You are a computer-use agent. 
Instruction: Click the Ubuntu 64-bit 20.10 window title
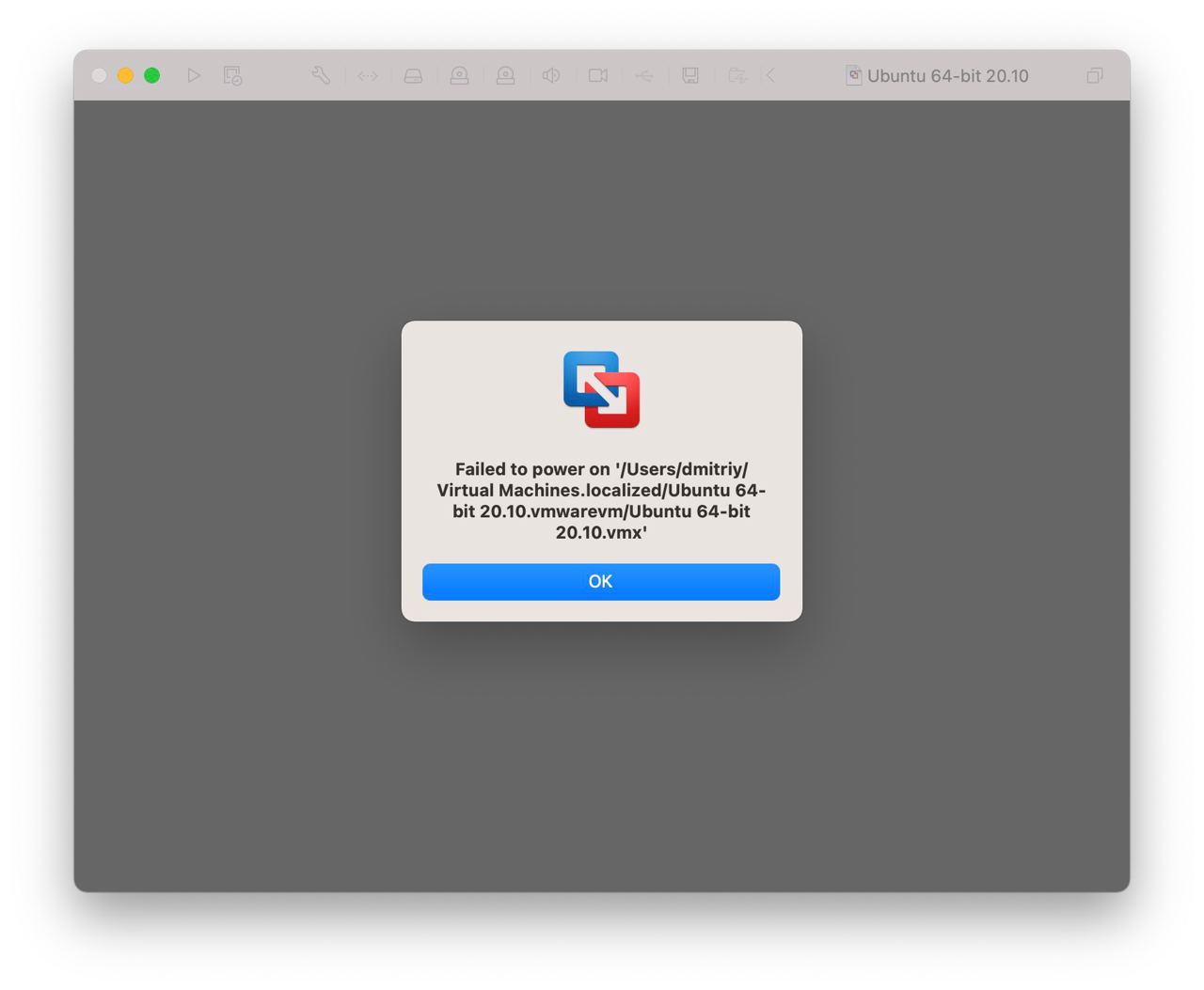948,76
